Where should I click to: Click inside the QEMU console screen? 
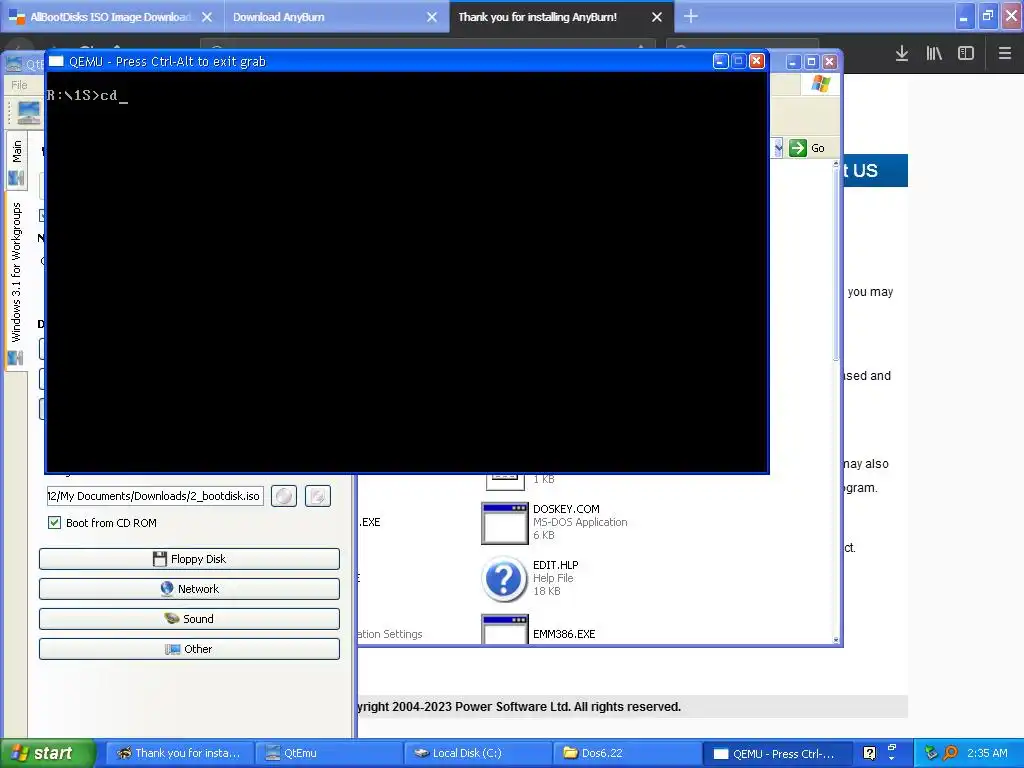(x=407, y=272)
